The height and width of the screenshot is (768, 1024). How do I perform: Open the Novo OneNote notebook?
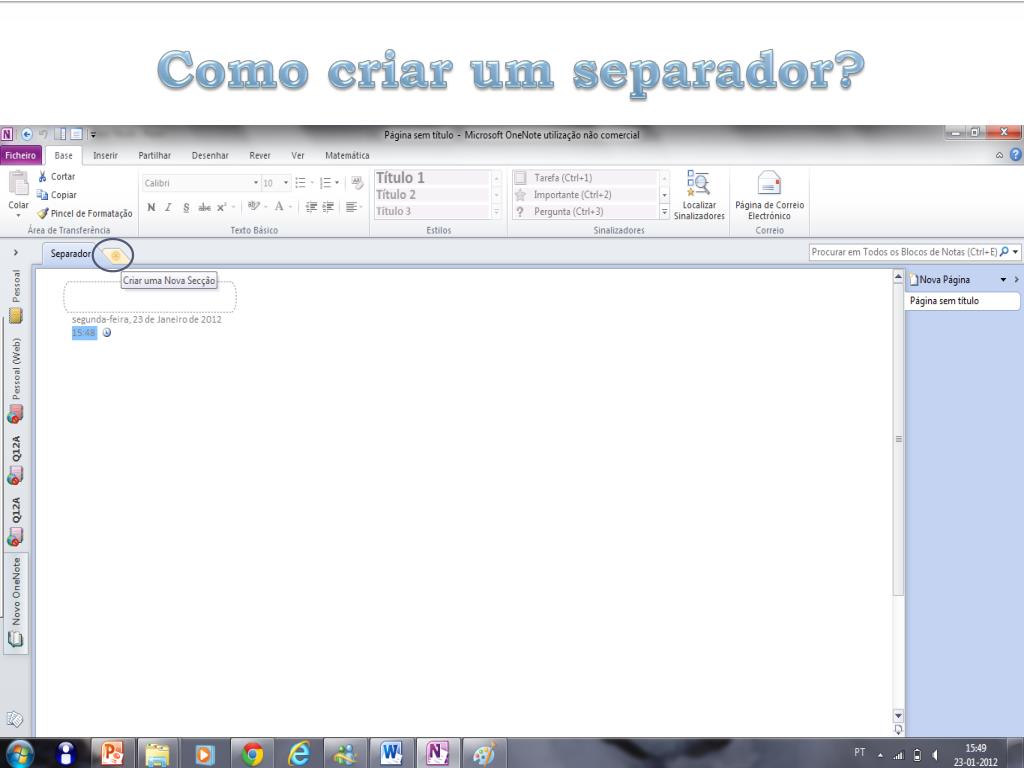(16, 602)
